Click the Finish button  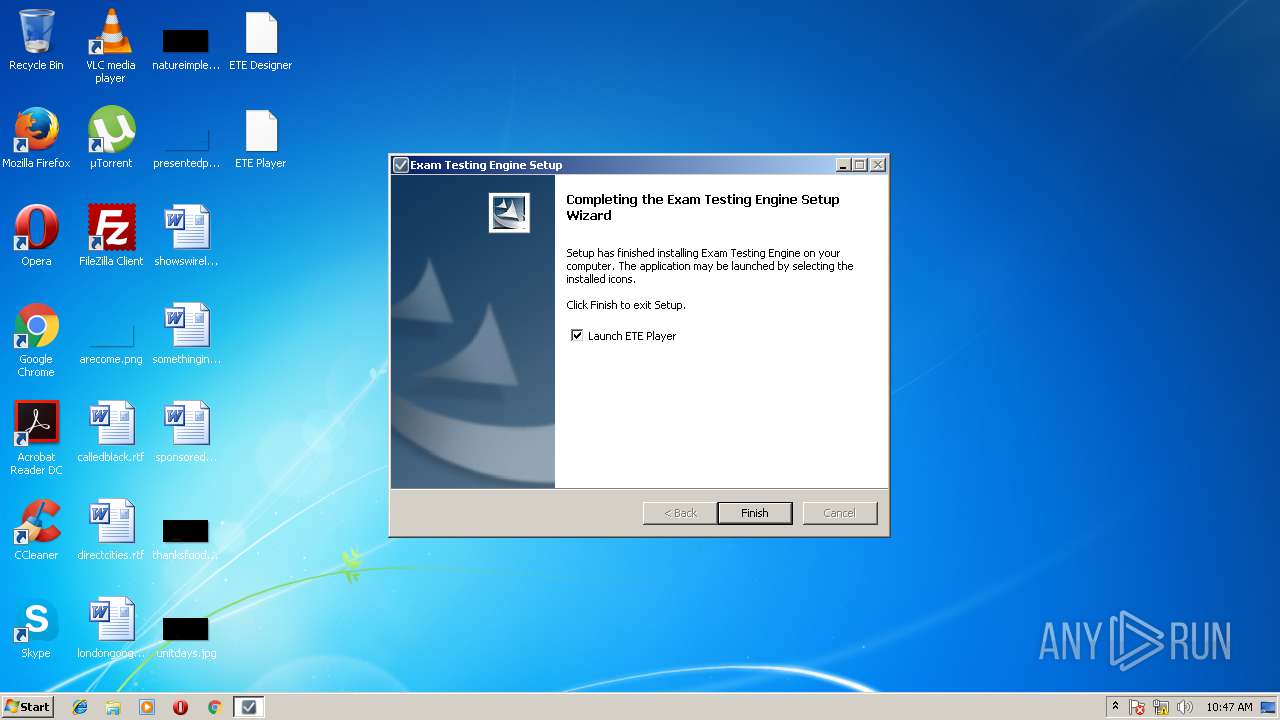click(x=755, y=513)
